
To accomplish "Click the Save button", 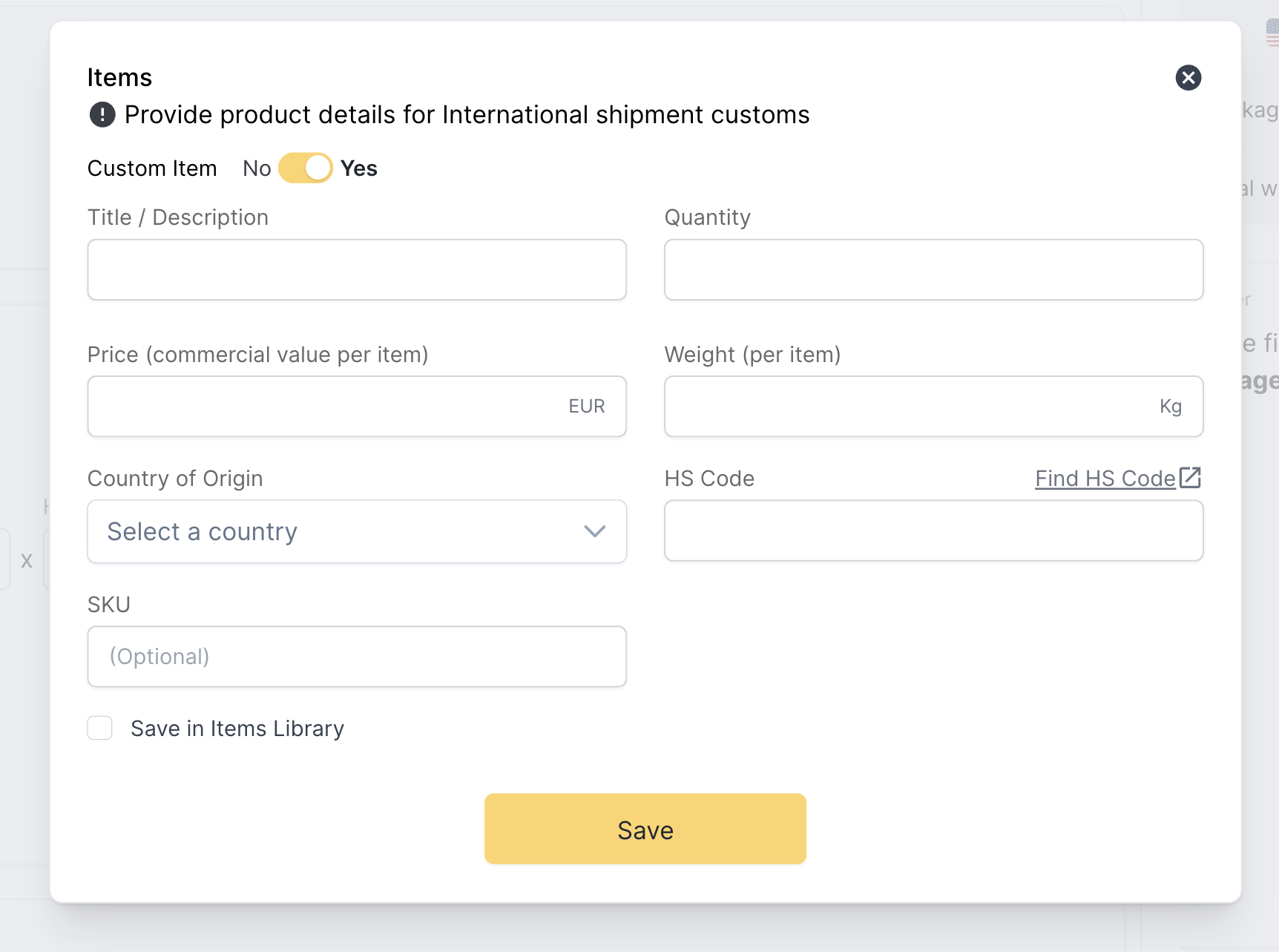I will [645, 829].
